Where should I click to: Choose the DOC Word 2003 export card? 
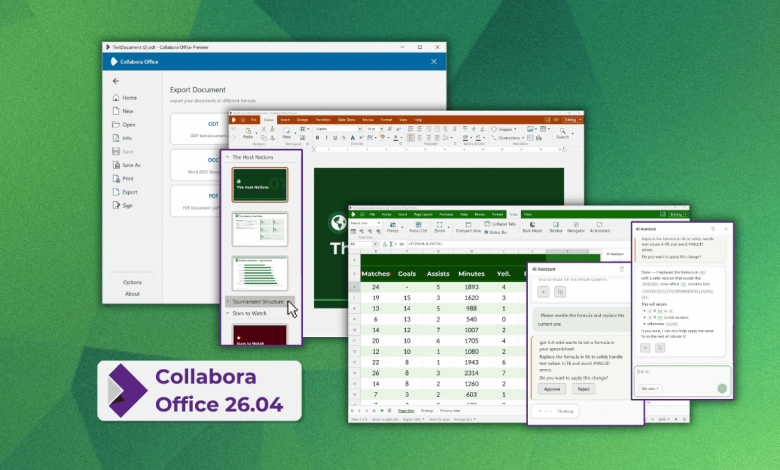[195, 165]
